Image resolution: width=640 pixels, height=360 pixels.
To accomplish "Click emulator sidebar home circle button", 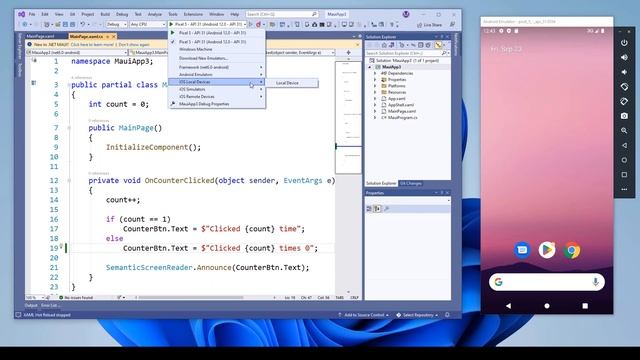I will tap(624, 160).
